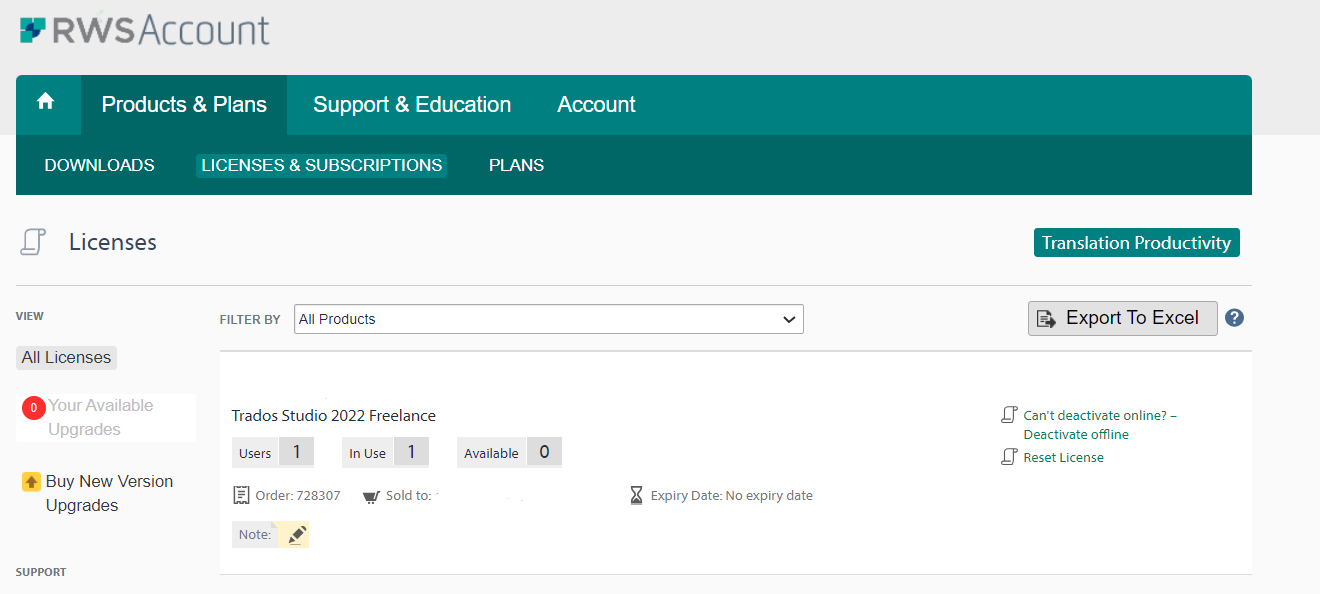This screenshot has width=1320, height=594.
Task: Click the red 0 upgrades badge
Action: (34, 407)
